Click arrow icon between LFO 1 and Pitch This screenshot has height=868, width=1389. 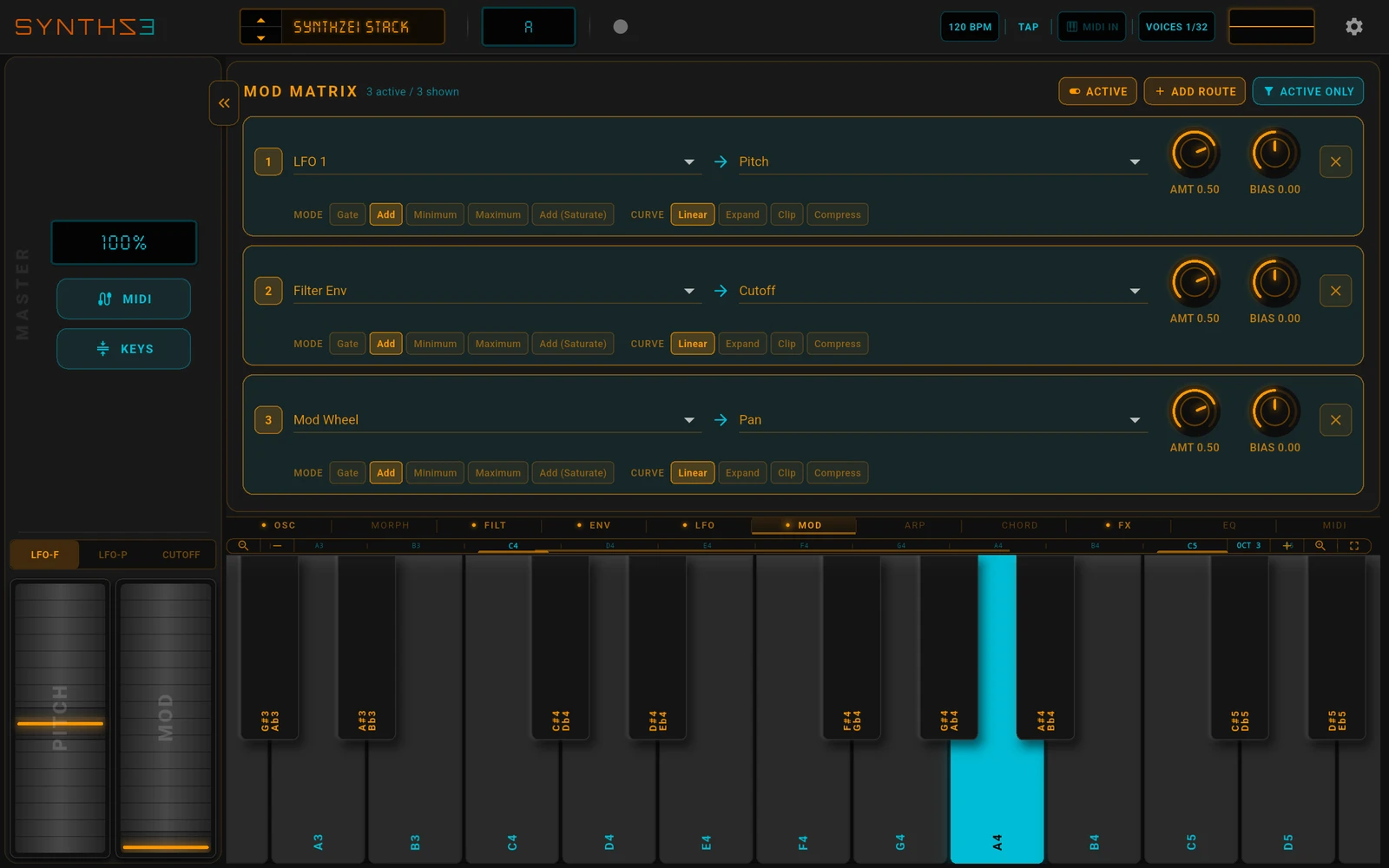721,161
